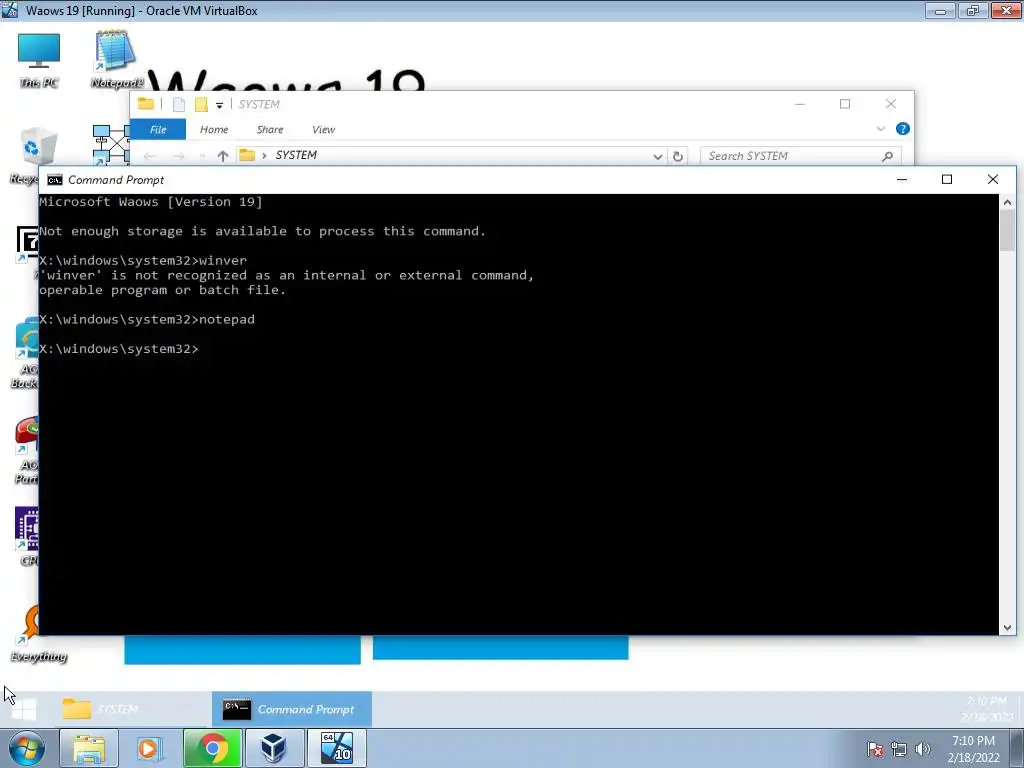Click the volume speaker tray icon
The height and width of the screenshot is (768, 1024).
tap(922, 750)
